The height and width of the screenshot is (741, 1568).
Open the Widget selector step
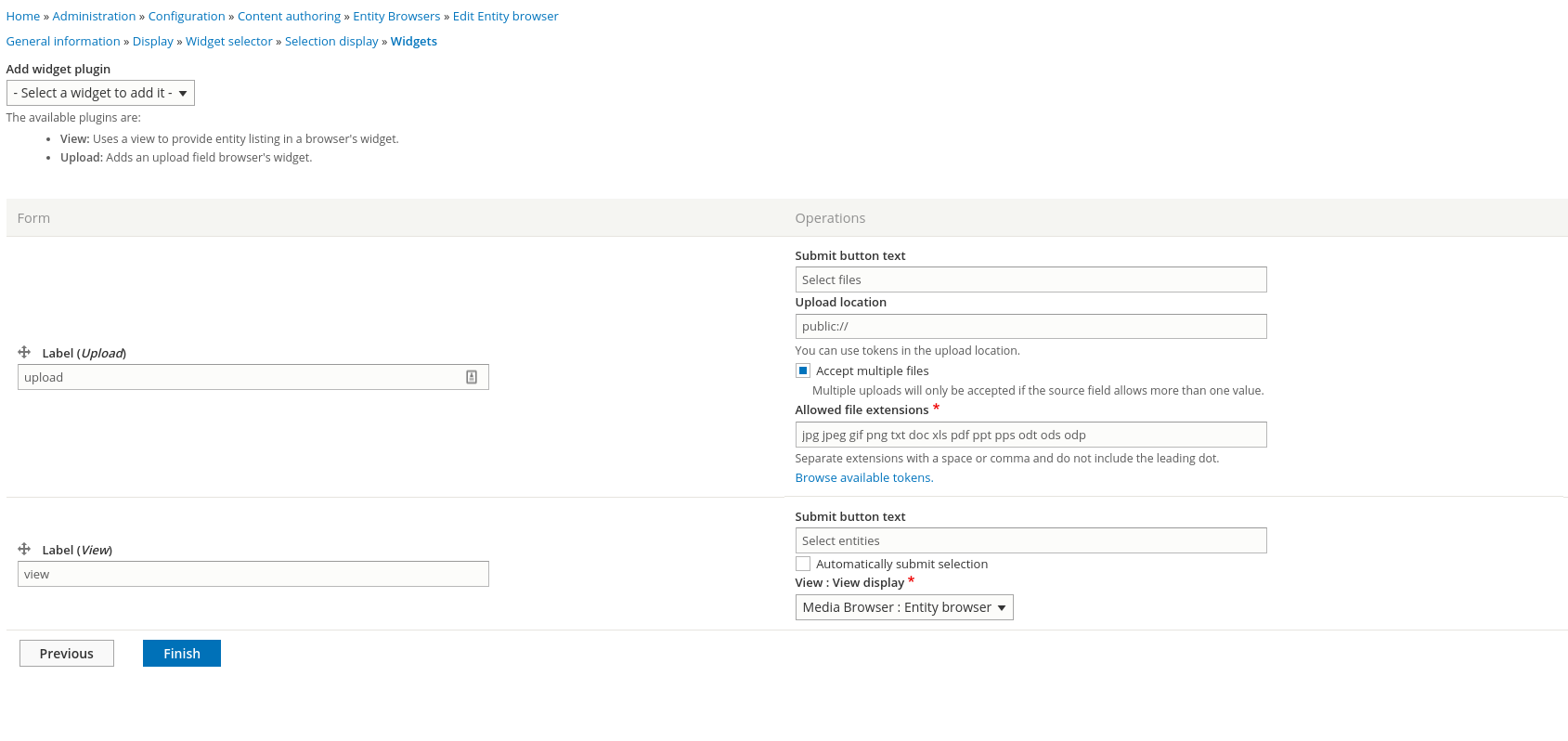[229, 41]
